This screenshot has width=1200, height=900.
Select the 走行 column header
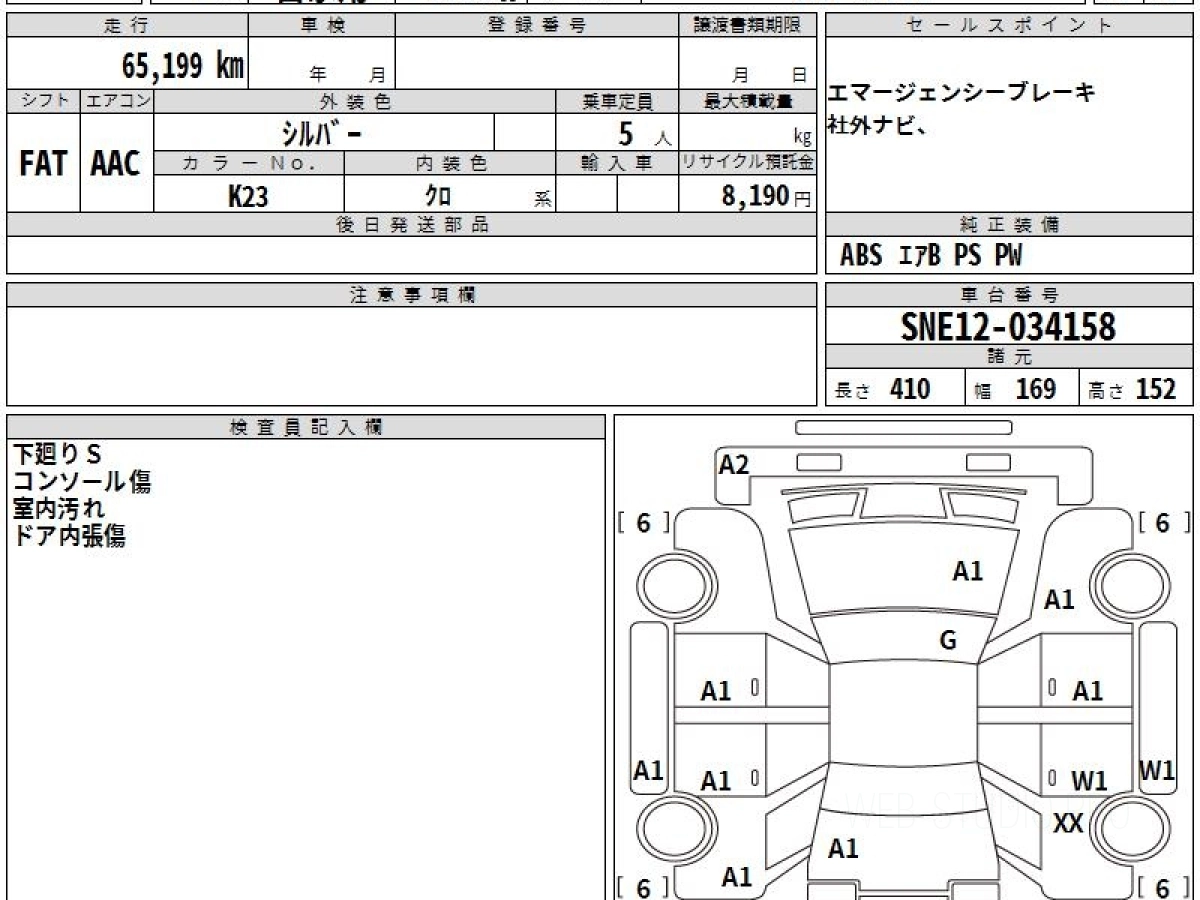[x=127, y=26]
